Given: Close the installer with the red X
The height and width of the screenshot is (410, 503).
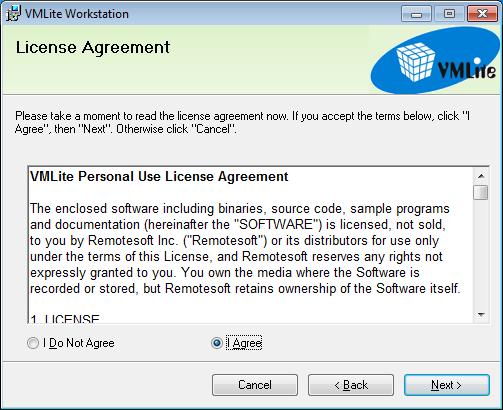Looking at the screenshot, I should click(482, 14).
